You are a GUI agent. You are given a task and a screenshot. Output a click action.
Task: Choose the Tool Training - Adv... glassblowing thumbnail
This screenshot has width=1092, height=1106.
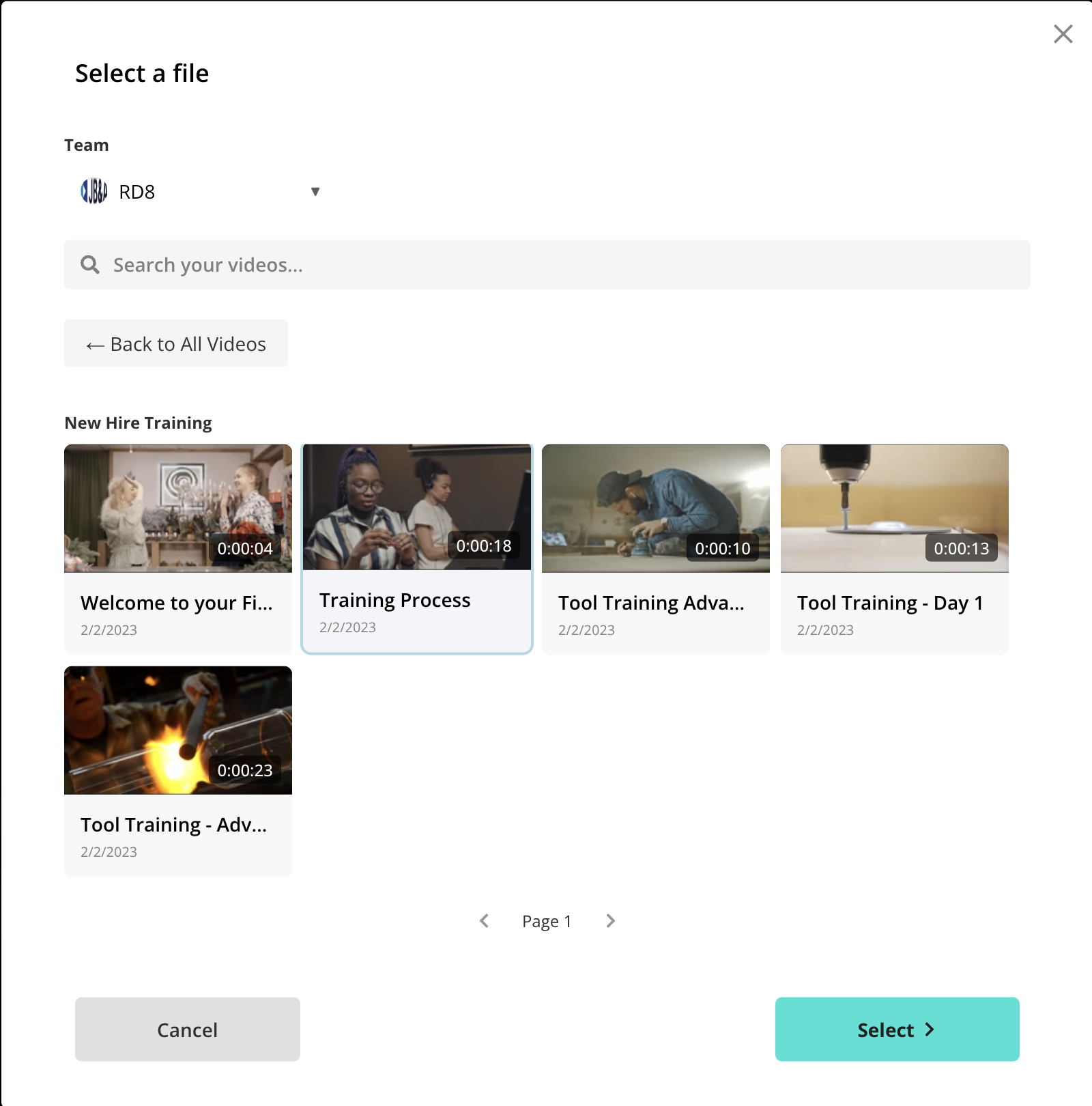(178, 730)
